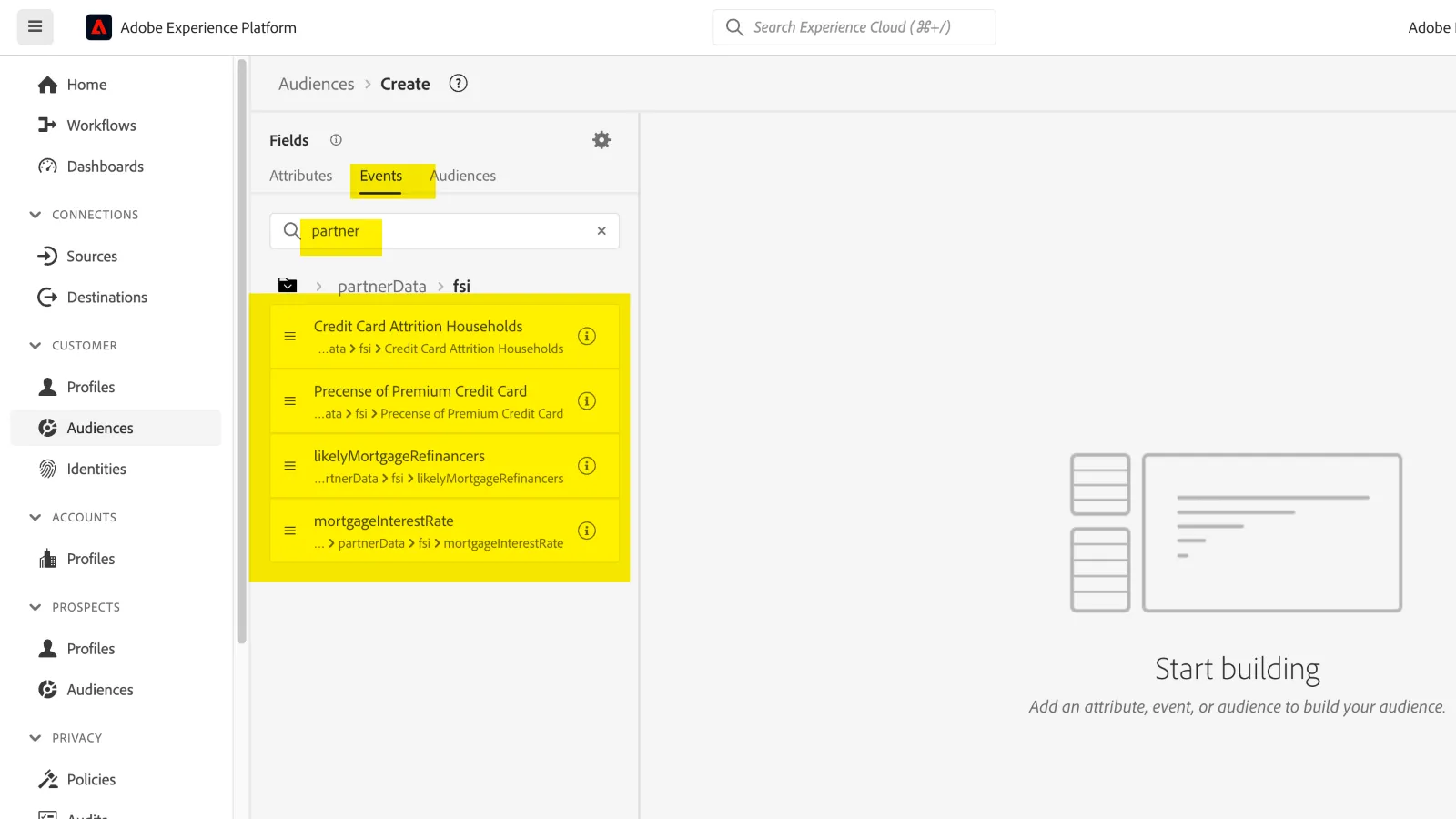Screen dimensions: 1456x819
Task: Clear the partner search text
Action: pos(602,231)
